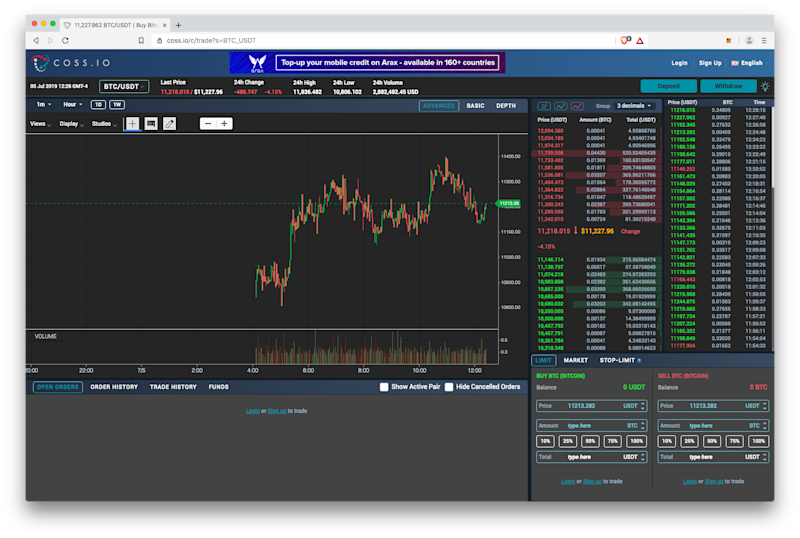800x538 pixels.
Task: Open Brave shields icon
Action: (626, 40)
